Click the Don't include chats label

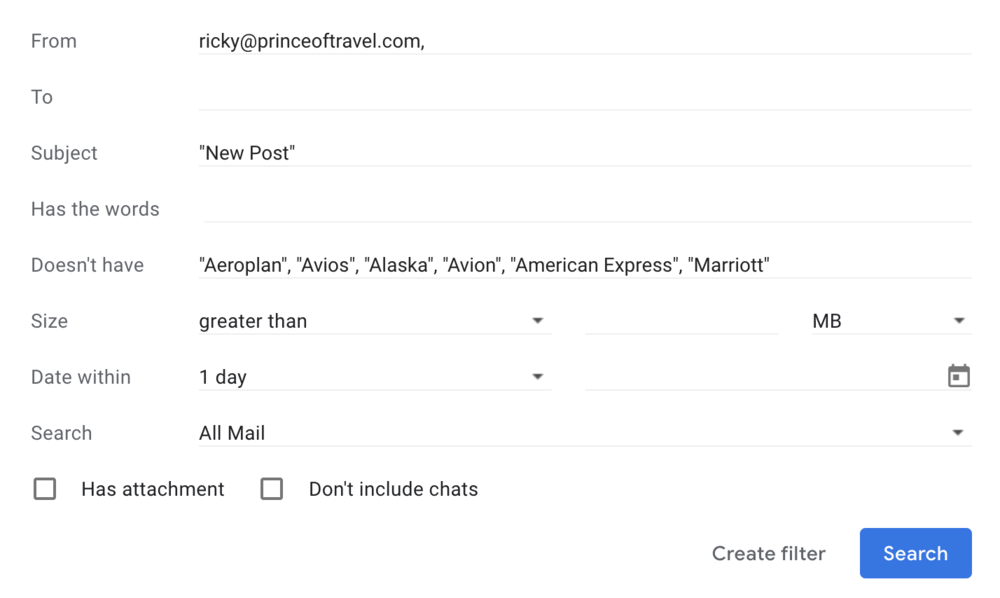tap(393, 489)
